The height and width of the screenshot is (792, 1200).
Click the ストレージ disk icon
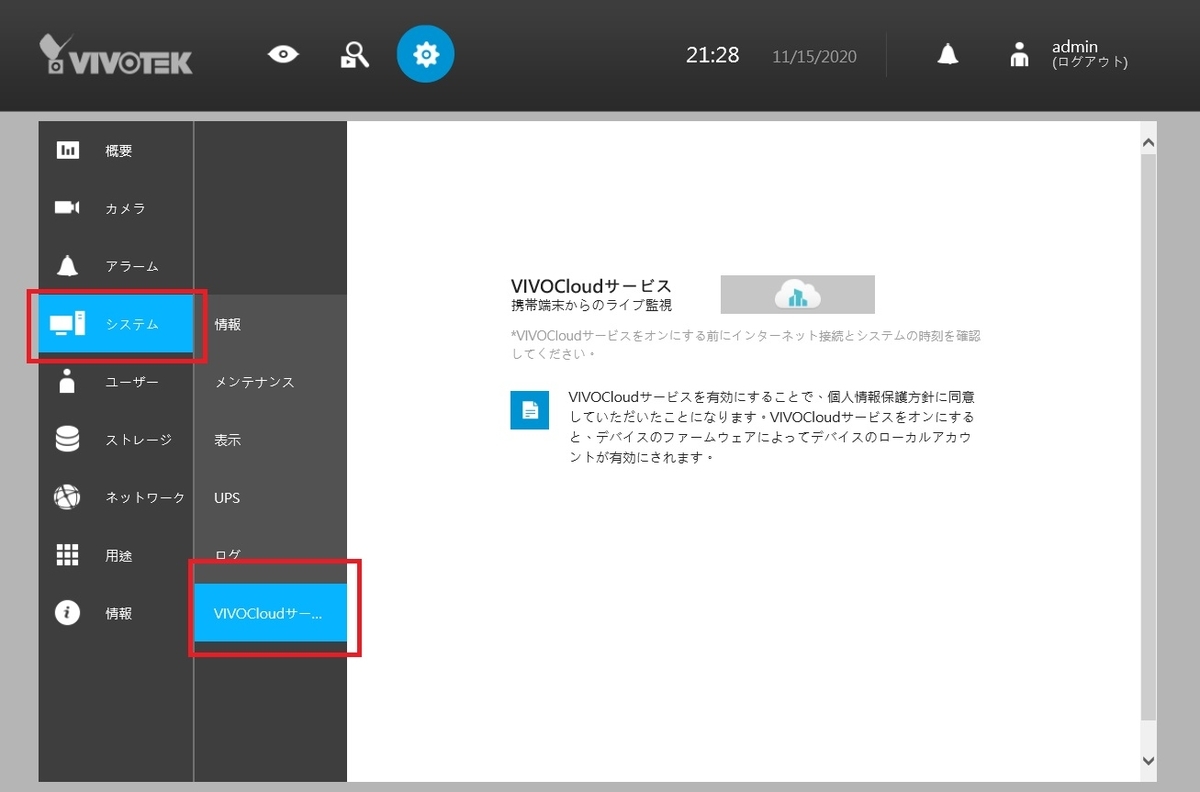pyautogui.click(x=67, y=439)
